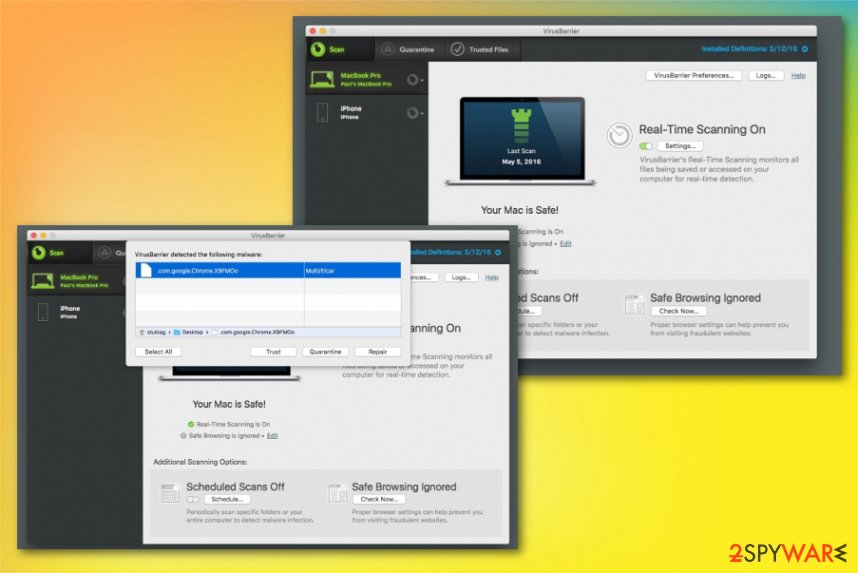The height and width of the screenshot is (573, 858).
Task: Open Real-Time Scanning Settings in back window
Action: 680,146
